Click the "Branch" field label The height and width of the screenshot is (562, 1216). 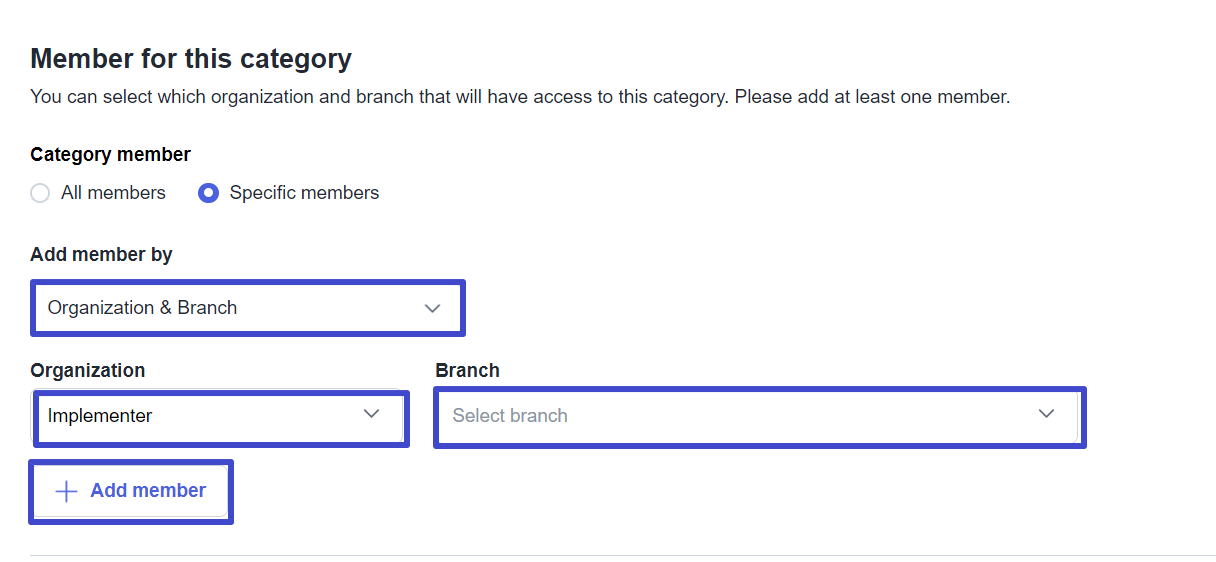(x=467, y=370)
